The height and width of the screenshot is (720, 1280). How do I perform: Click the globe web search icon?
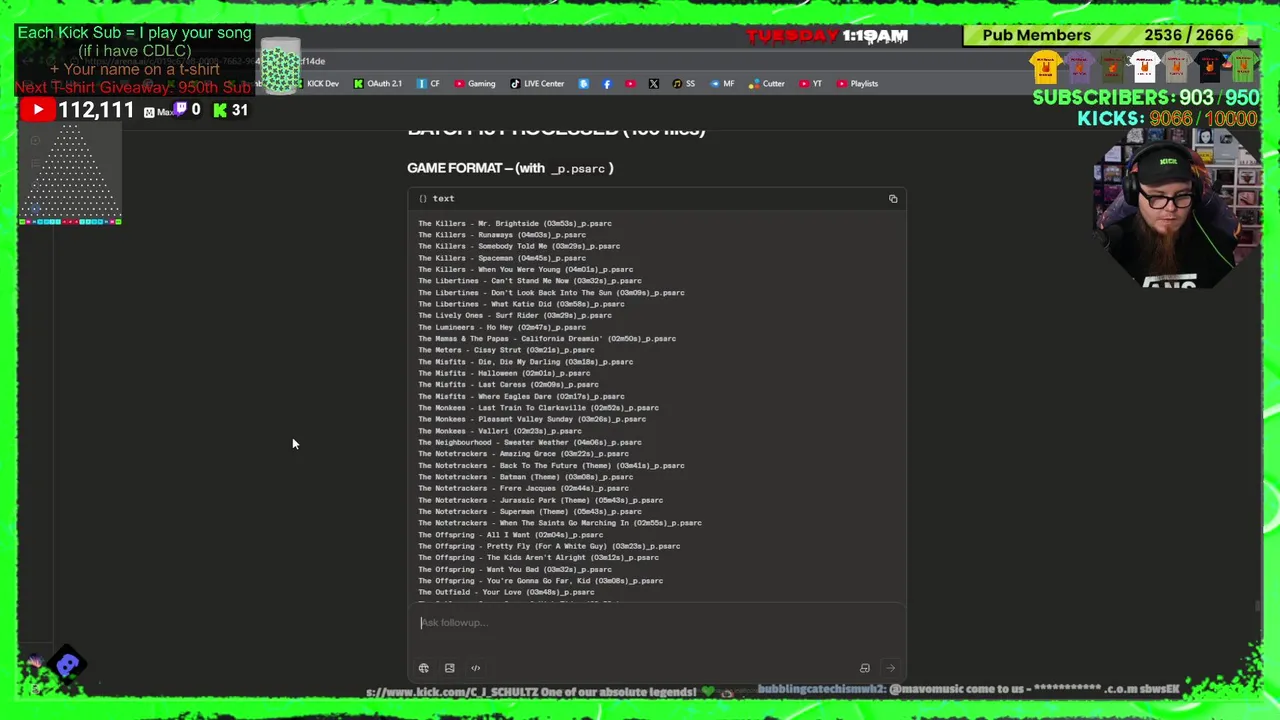[424, 668]
